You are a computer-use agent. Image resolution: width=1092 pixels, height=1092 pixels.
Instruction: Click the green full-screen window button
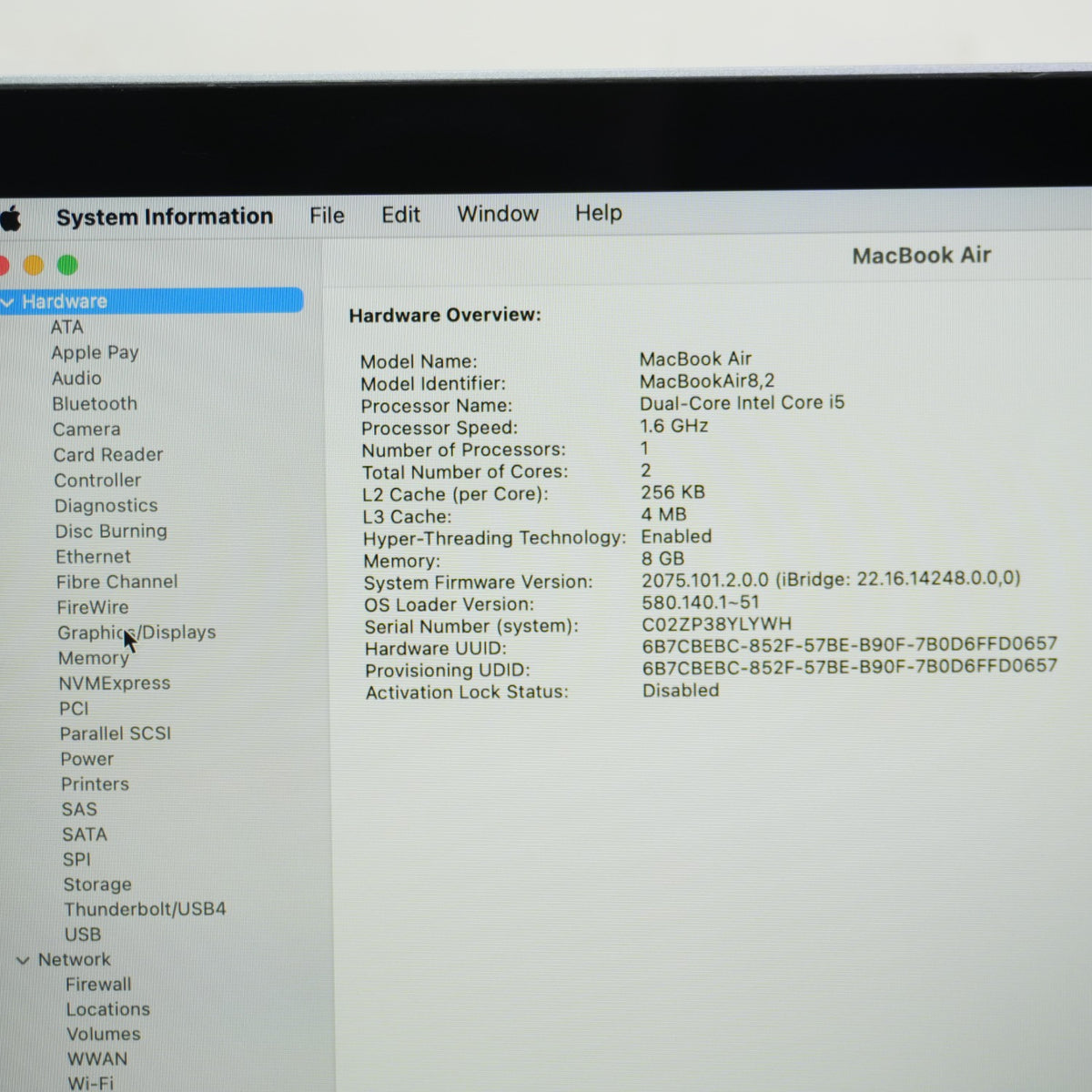[67, 265]
